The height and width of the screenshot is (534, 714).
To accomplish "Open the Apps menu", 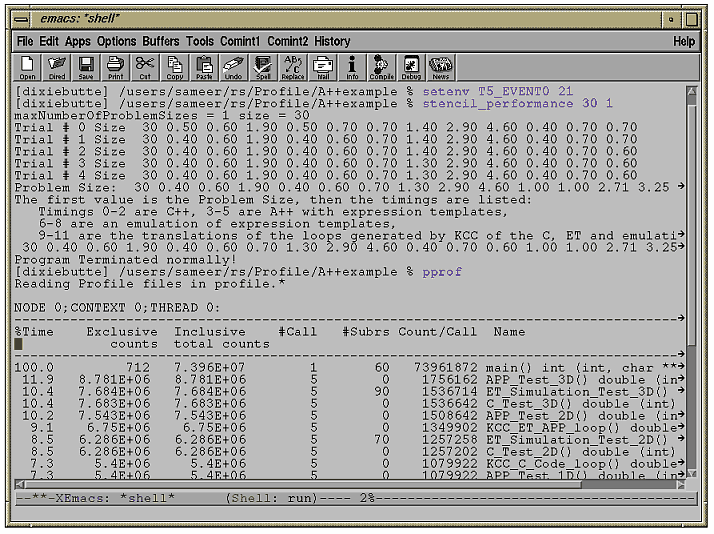I will click(x=77, y=41).
